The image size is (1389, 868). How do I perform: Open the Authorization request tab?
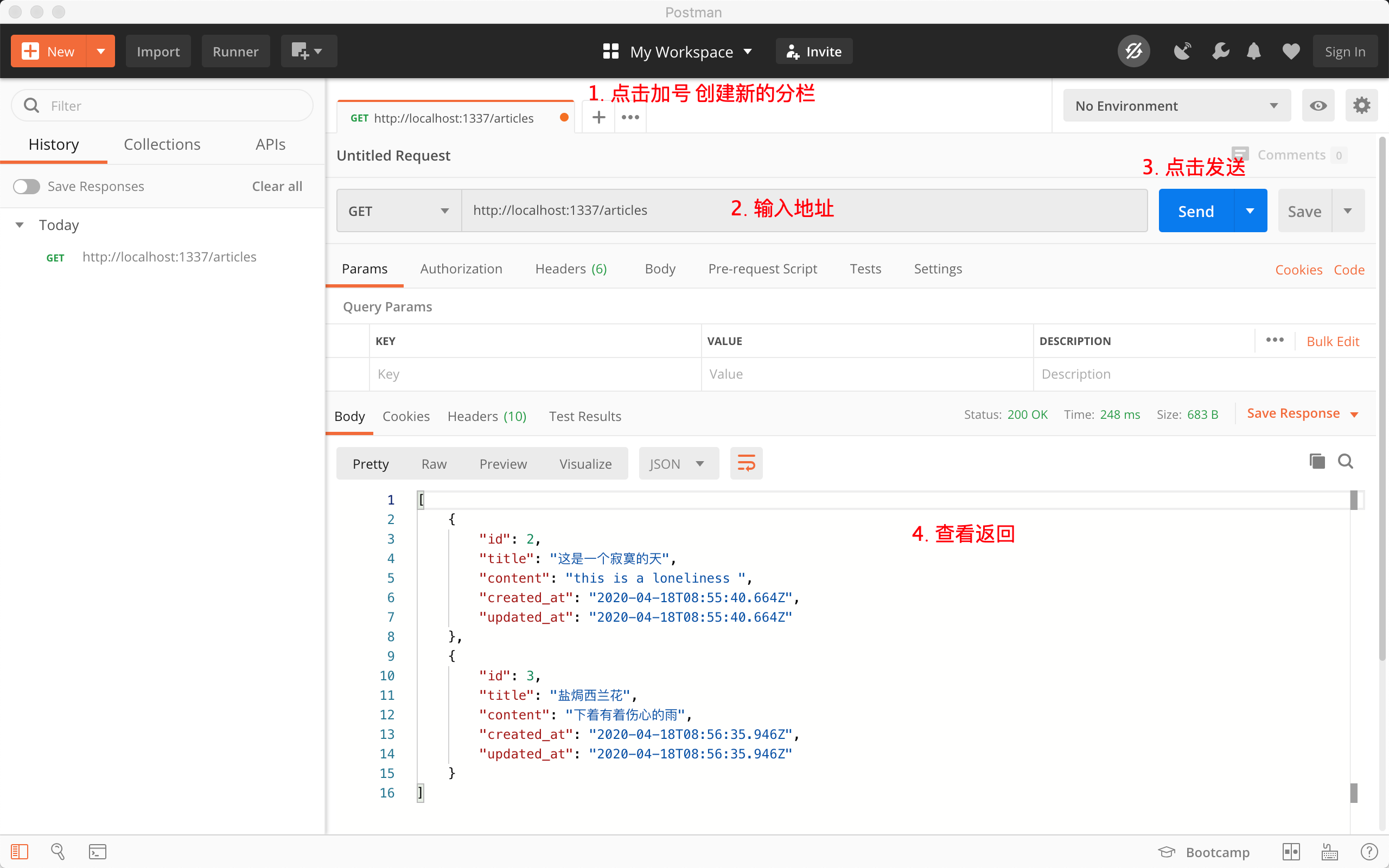461,269
